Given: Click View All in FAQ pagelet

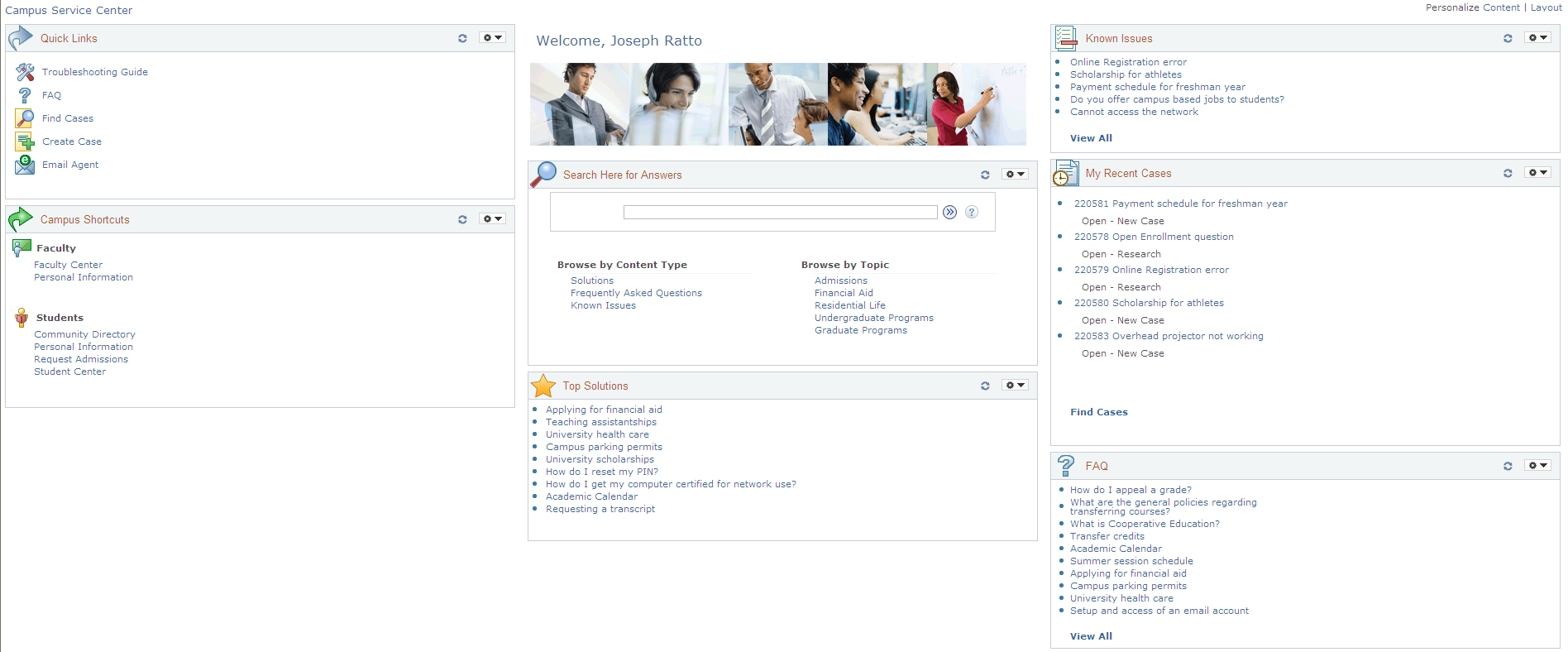Looking at the screenshot, I should [x=1091, y=636].
